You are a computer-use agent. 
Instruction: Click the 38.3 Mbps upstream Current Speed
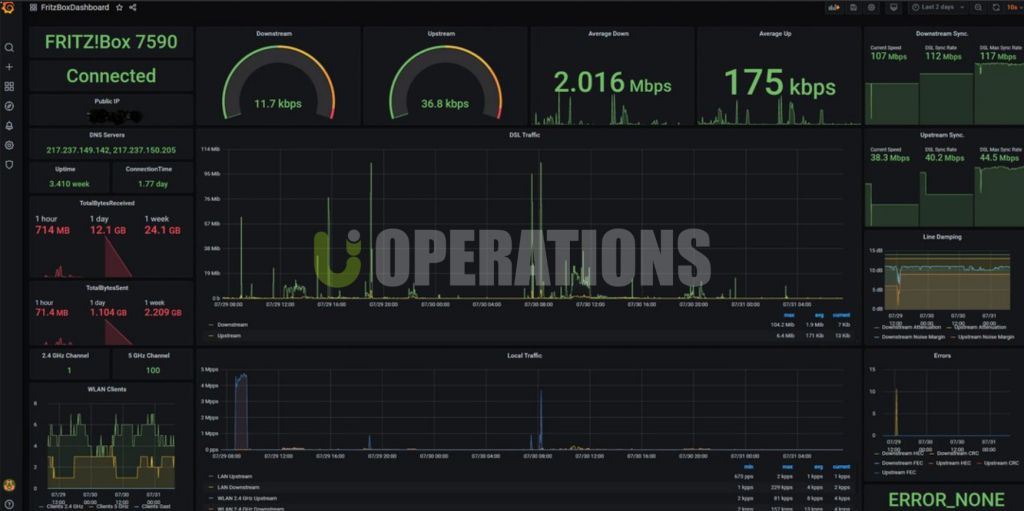click(889, 157)
